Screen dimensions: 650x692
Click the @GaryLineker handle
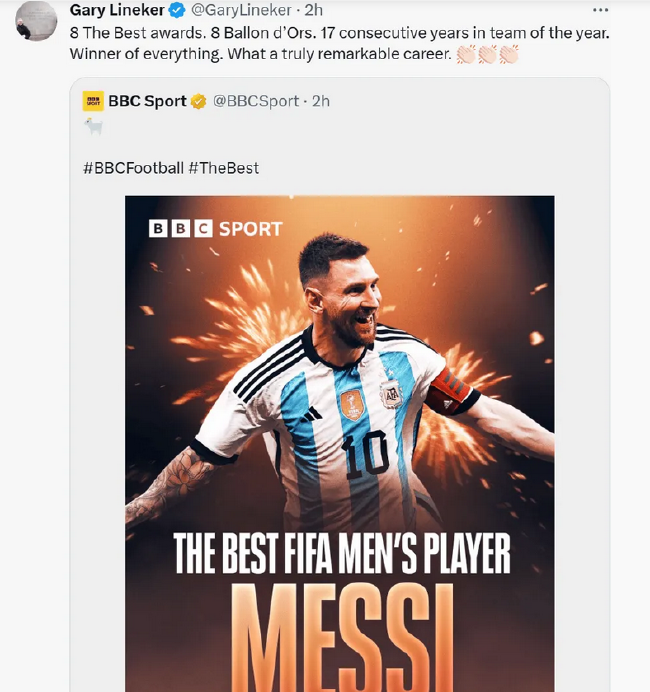pos(240,10)
